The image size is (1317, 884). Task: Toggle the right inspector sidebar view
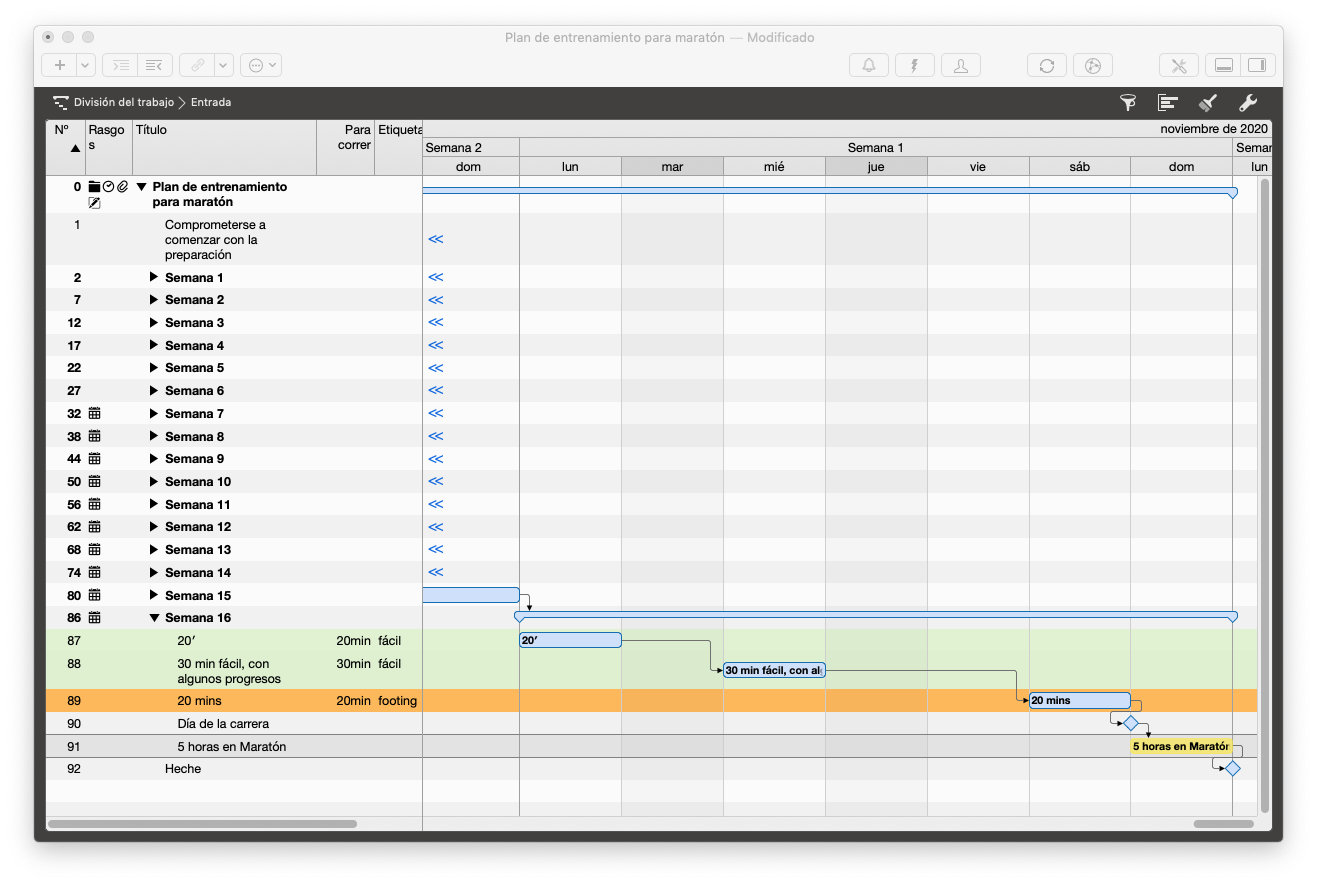pos(1257,64)
